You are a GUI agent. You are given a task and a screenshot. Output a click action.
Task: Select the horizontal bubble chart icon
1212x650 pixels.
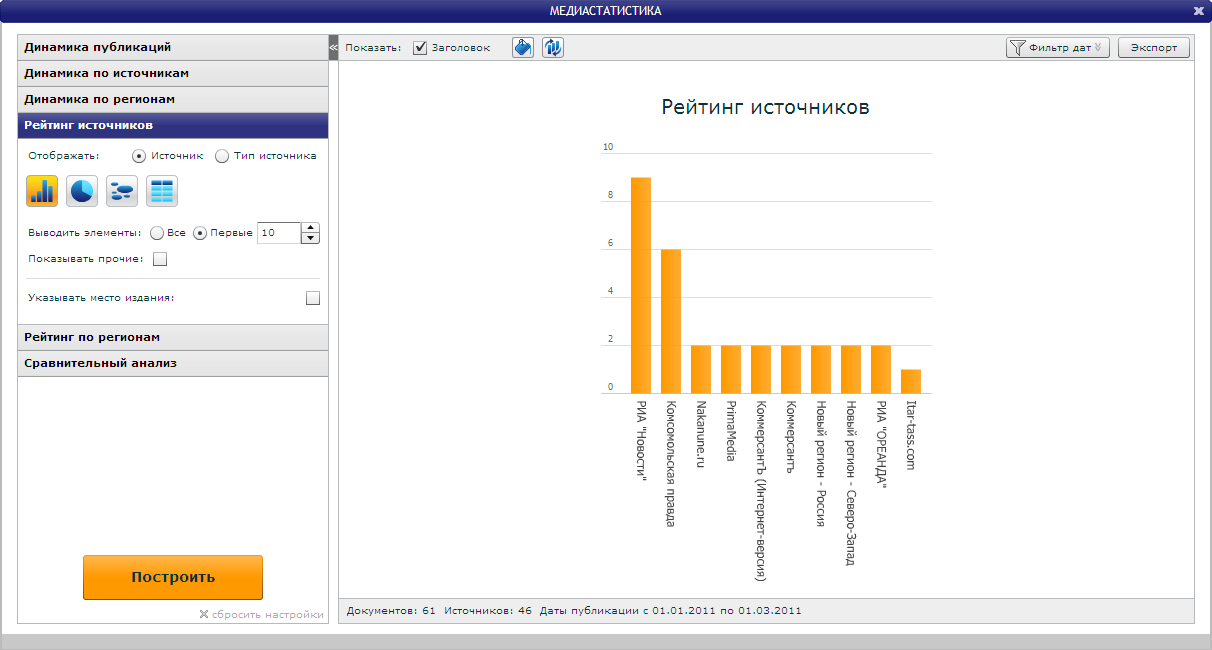(122, 190)
